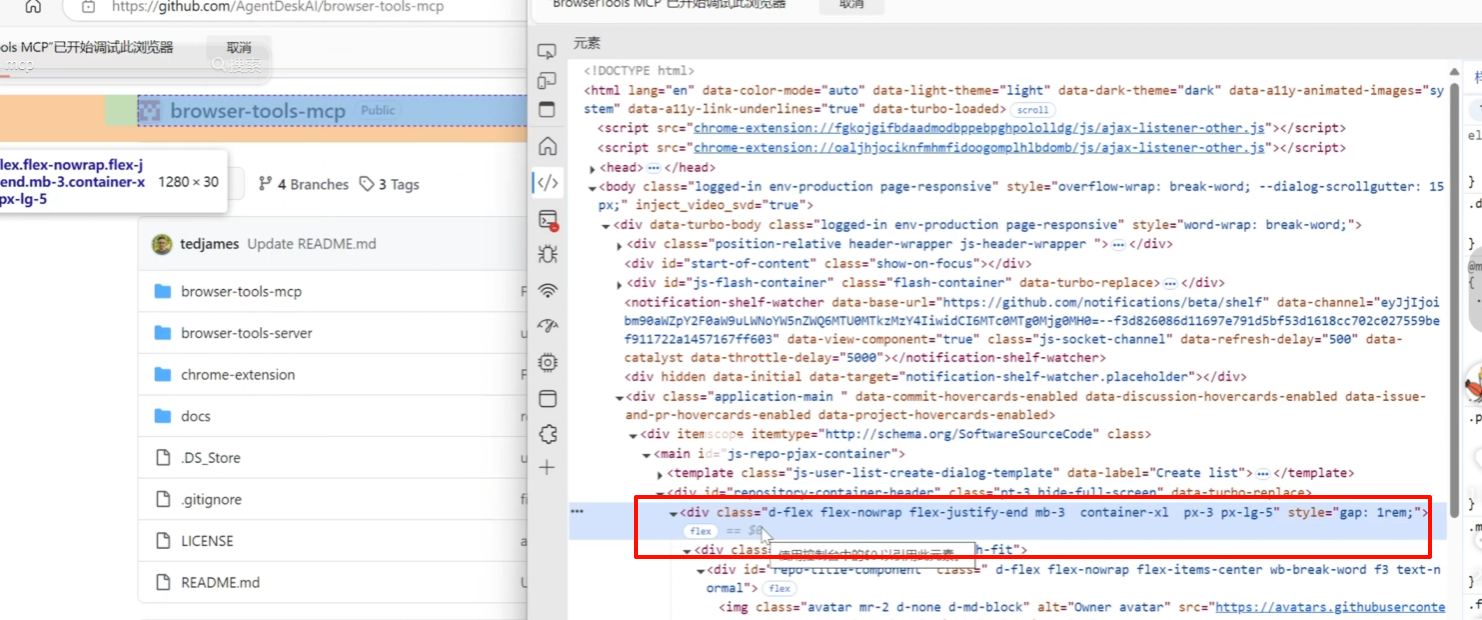The image size is (1482, 620).
Task: Select the notification-shelf-watcher element line
Action: click(1032, 330)
